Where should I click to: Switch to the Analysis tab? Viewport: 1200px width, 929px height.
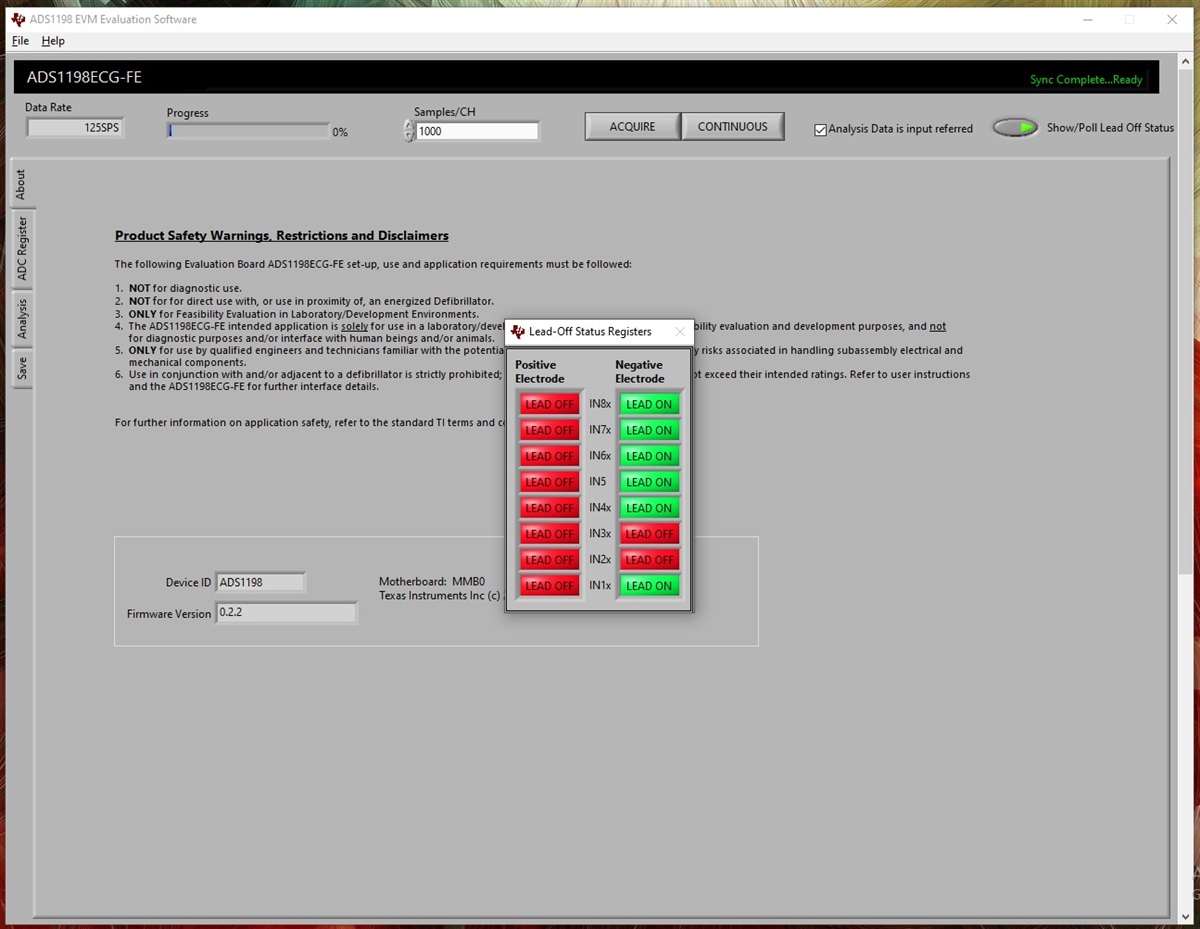tap(22, 318)
